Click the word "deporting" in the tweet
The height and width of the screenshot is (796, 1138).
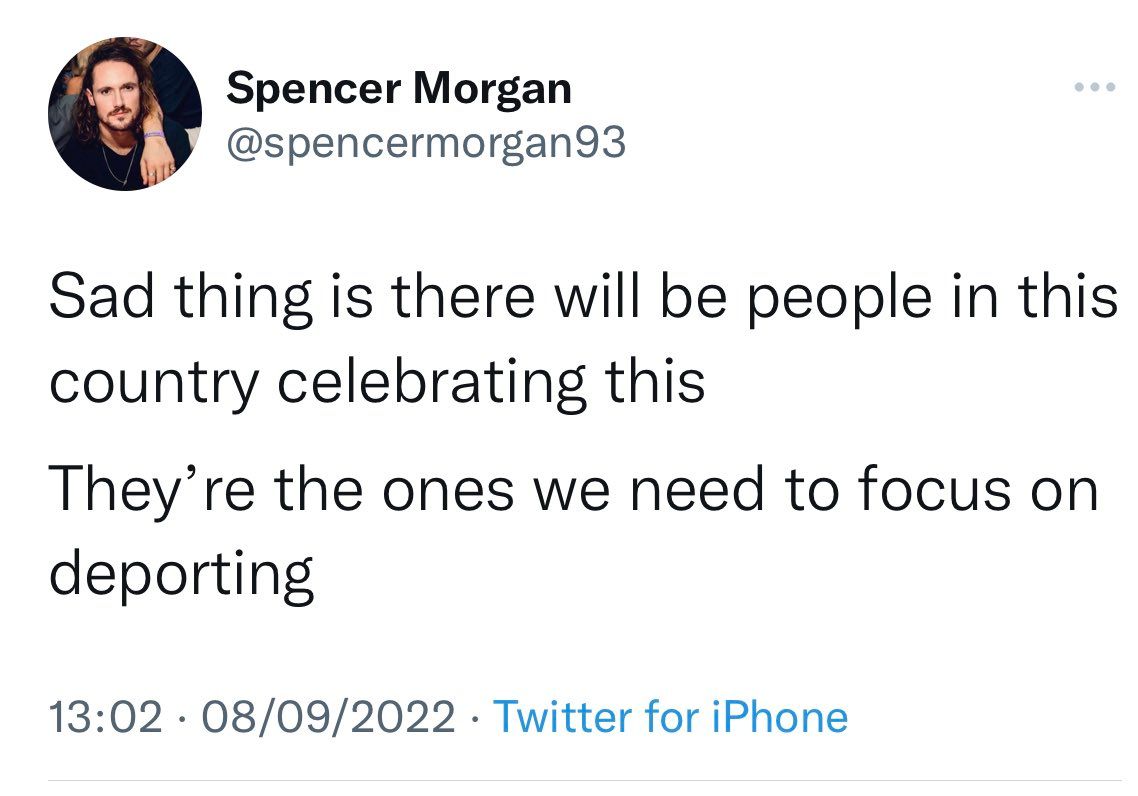tap(182, 573)
